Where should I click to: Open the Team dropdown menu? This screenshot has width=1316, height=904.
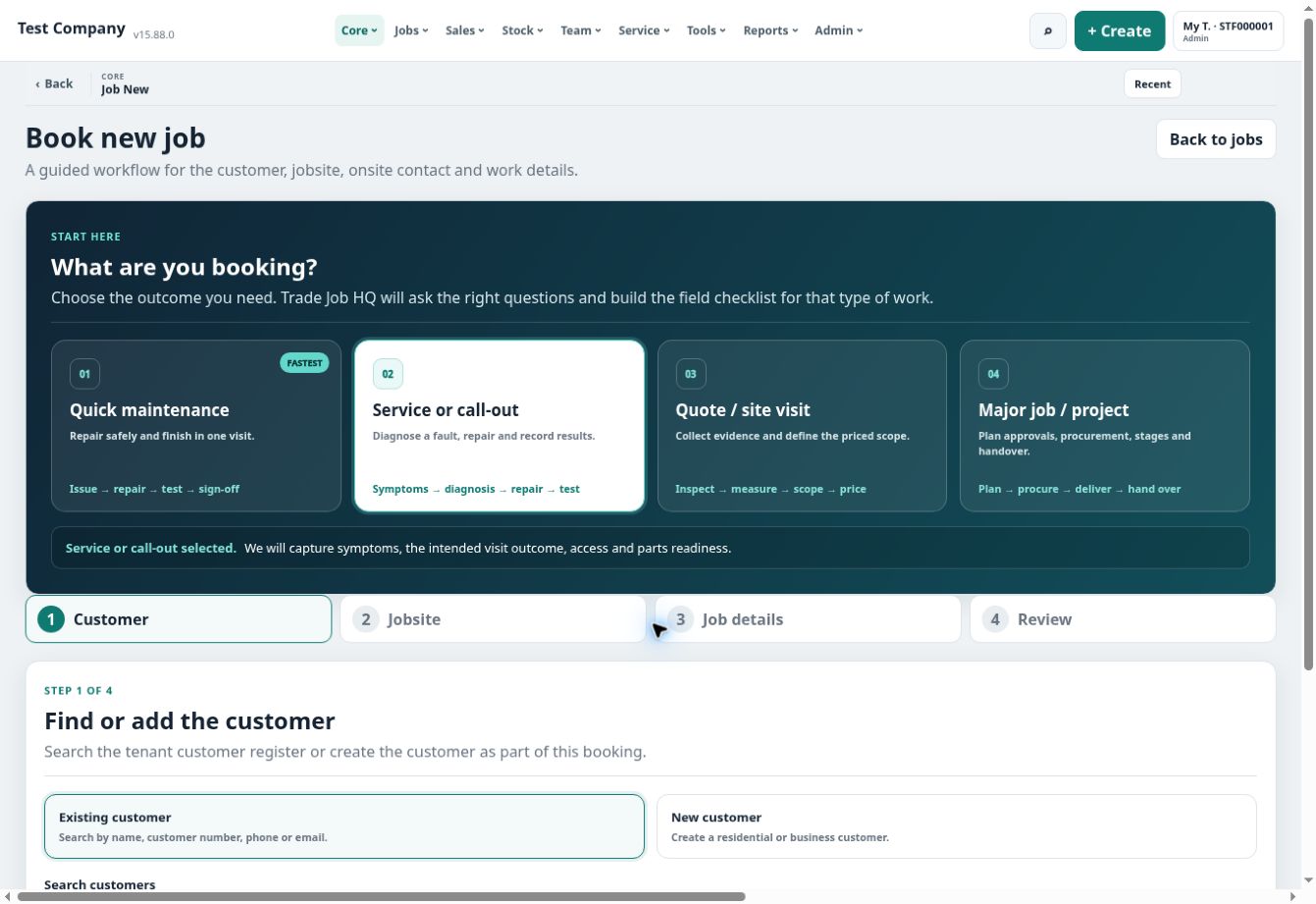tap(580, 30)
